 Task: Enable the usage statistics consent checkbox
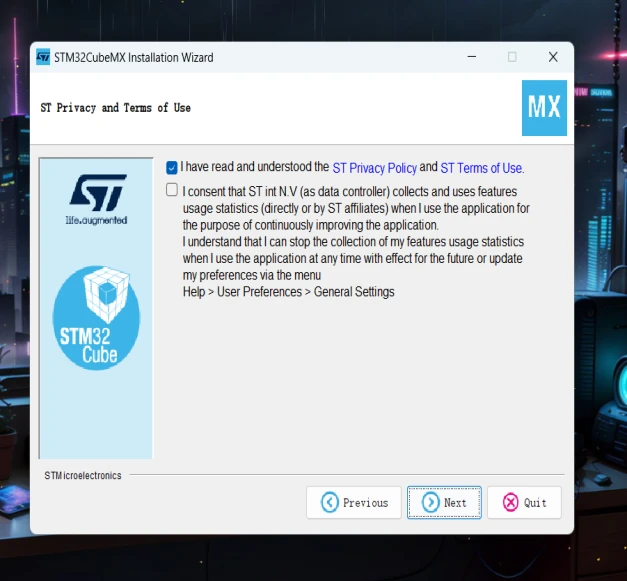(172, 190)
